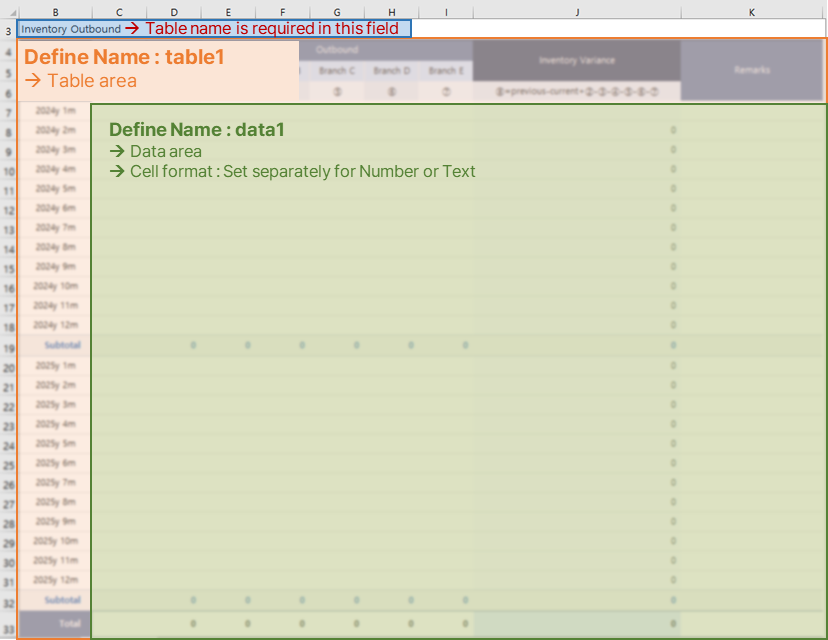This screenshot has height=640, width=828.
Task: Click the Inventory Outbound table name cell
Action: point(70,29)
